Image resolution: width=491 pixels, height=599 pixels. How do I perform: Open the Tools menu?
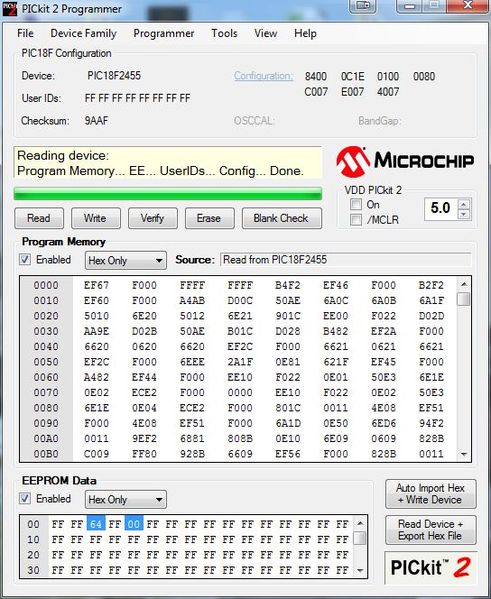tap(224, 34)
